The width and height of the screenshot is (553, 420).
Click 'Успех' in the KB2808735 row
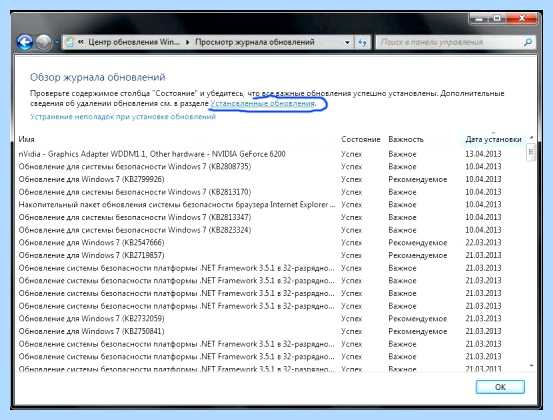click(x=351, y=166)
